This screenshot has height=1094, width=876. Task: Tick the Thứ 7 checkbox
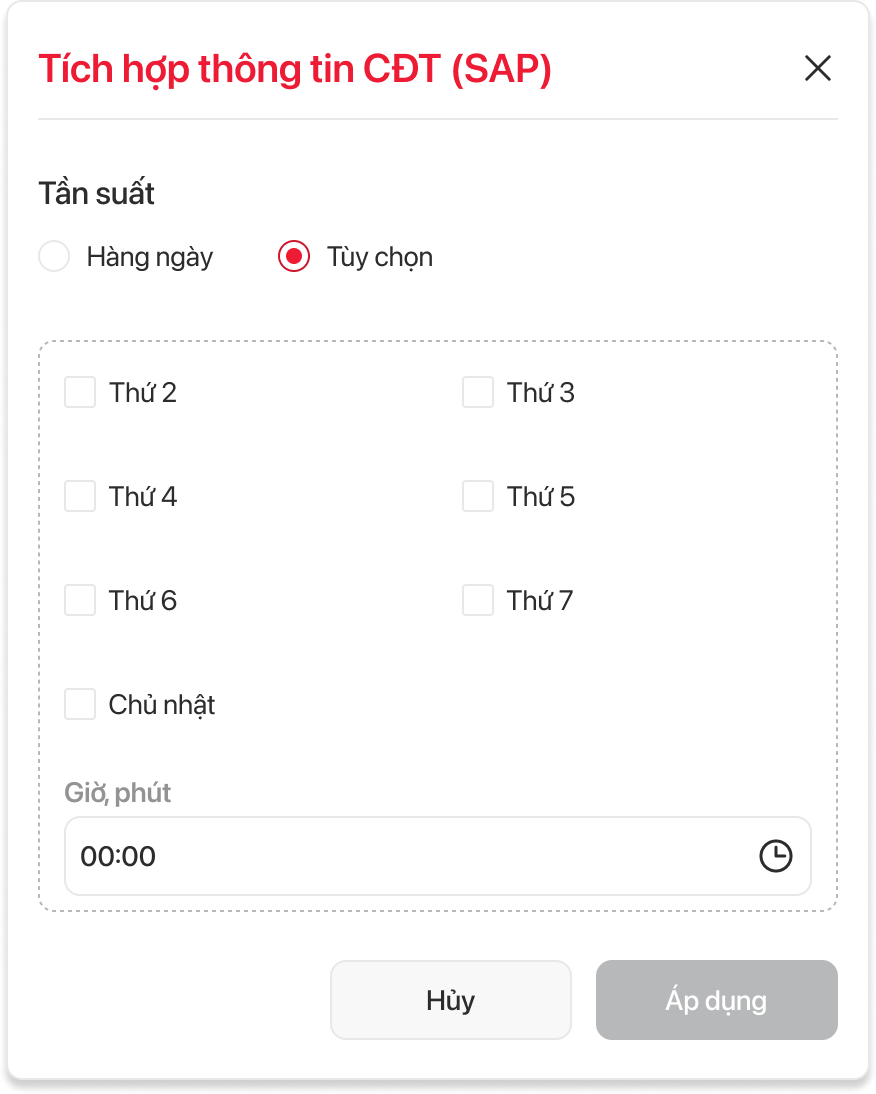coord(478,600)
